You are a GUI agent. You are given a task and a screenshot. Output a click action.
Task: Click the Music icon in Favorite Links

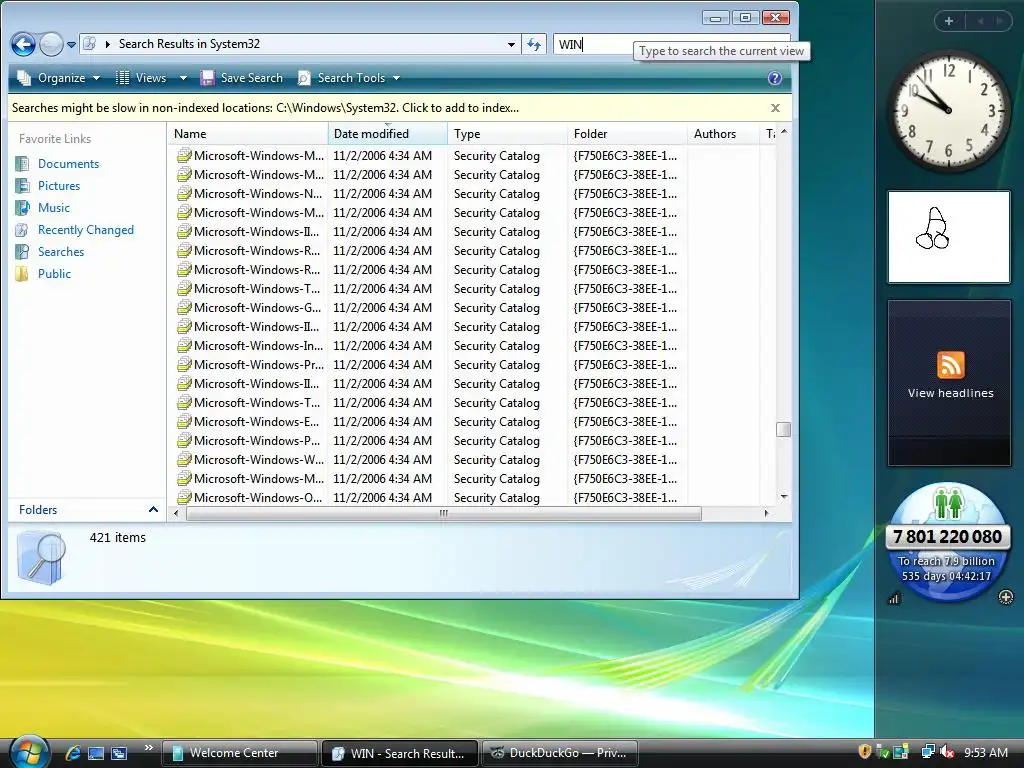click(x=22, y=208)
